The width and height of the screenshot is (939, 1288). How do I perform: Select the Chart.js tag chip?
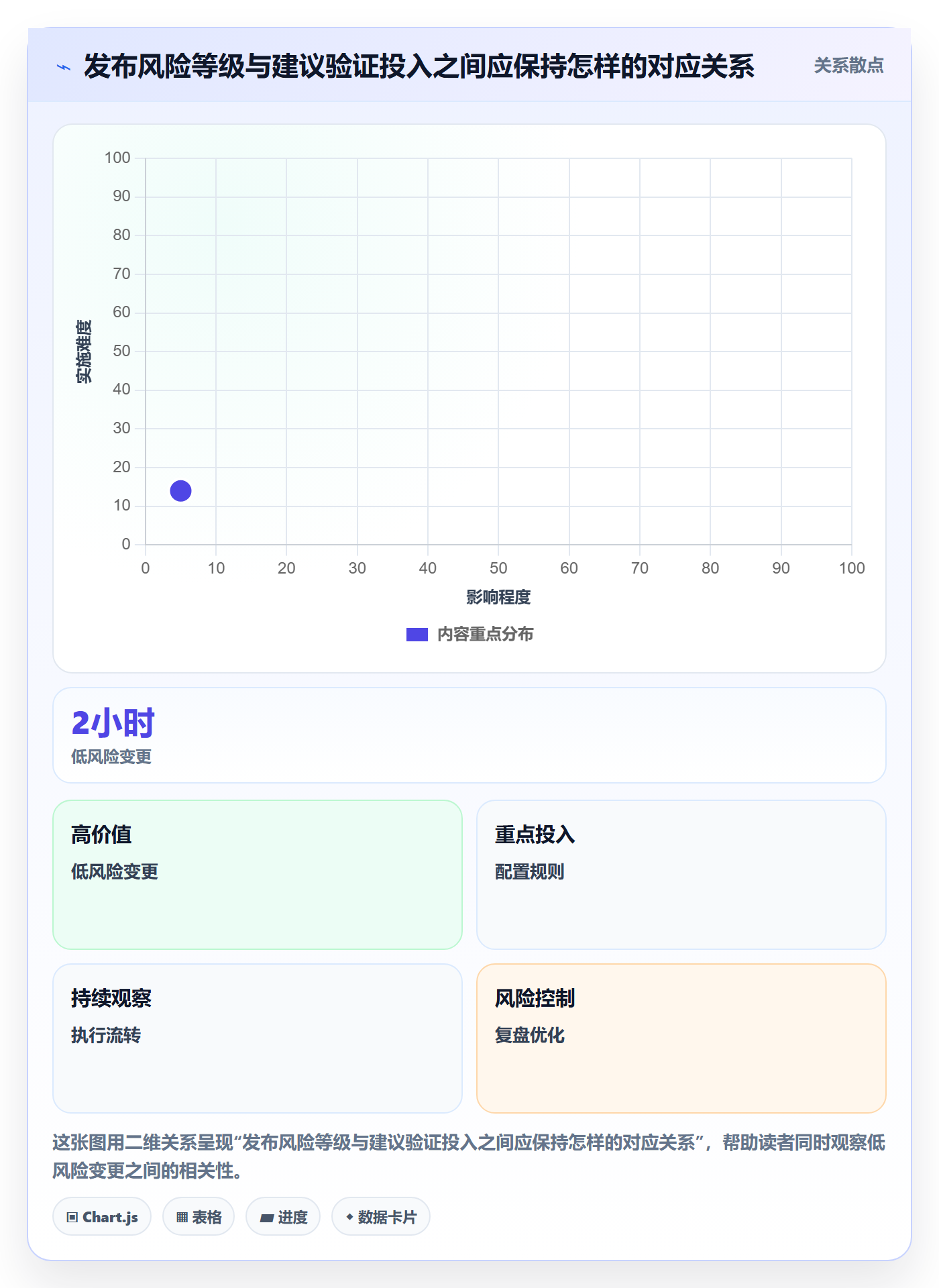click(102, 1217)
